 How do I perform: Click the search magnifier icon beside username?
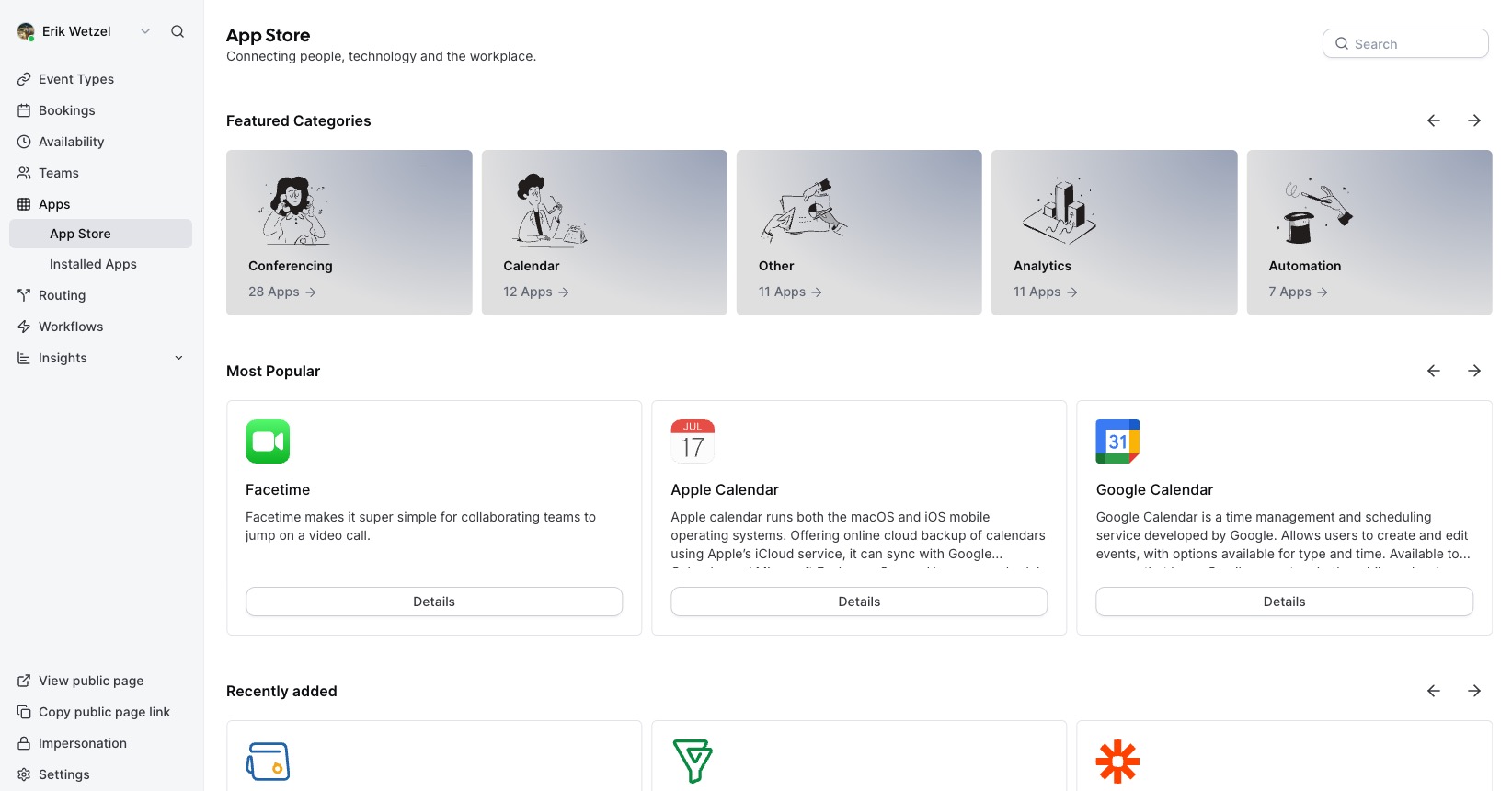[x=178, y=31]
